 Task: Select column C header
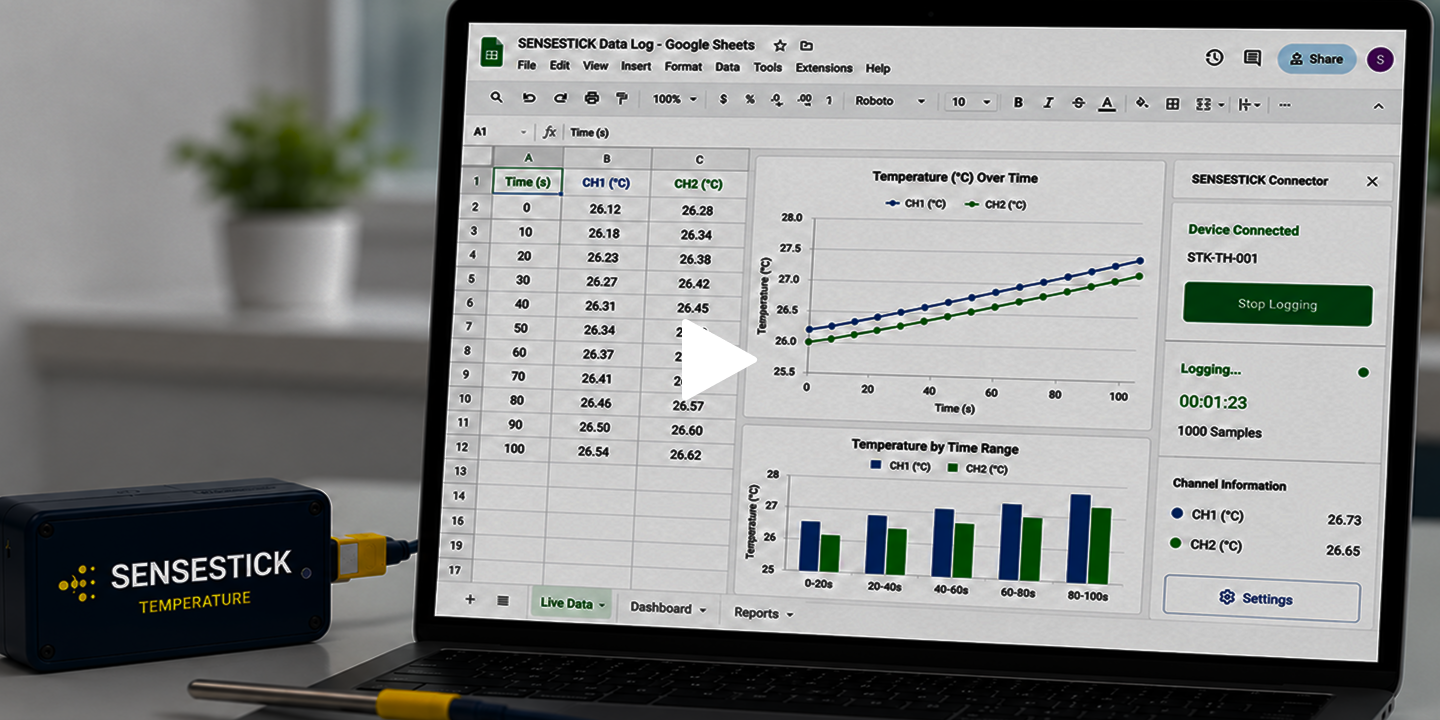pyautogui.click(x=699, y=160)
